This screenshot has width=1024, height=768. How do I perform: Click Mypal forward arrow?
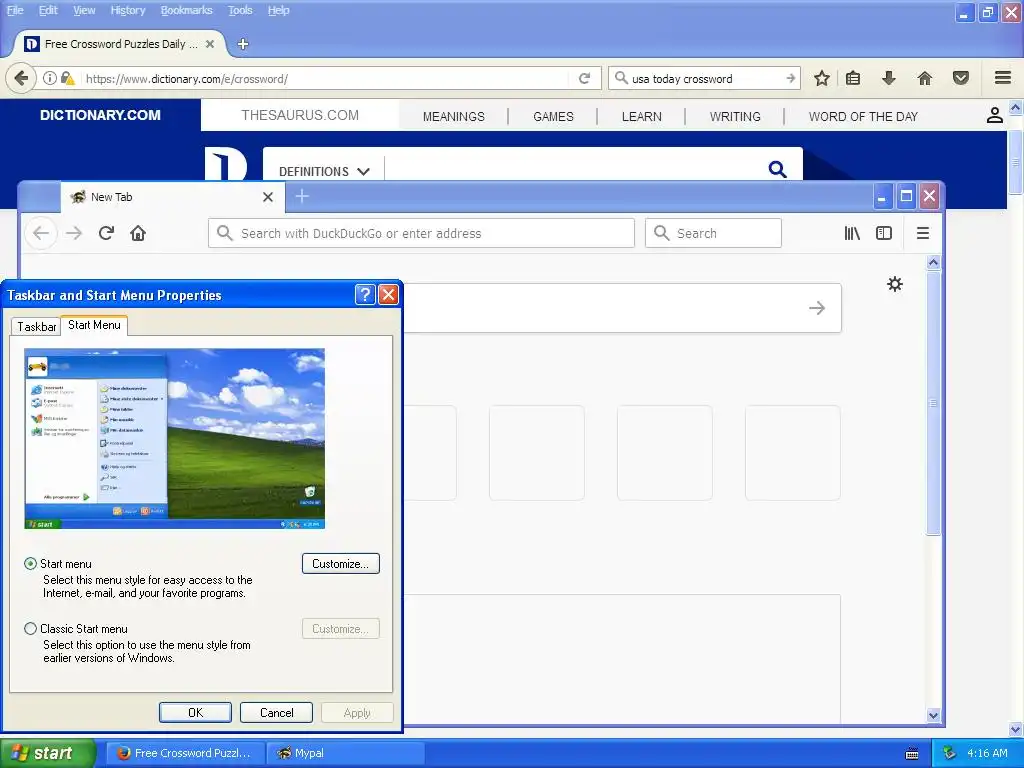(x=74, y=233)
